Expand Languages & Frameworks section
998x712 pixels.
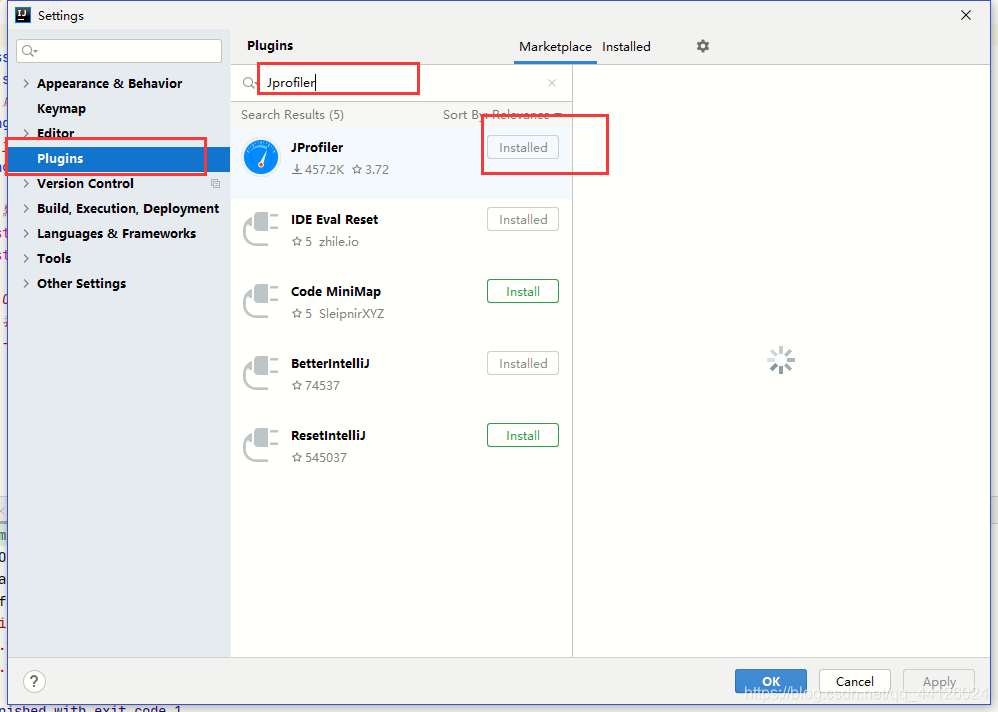pos(26,233)
